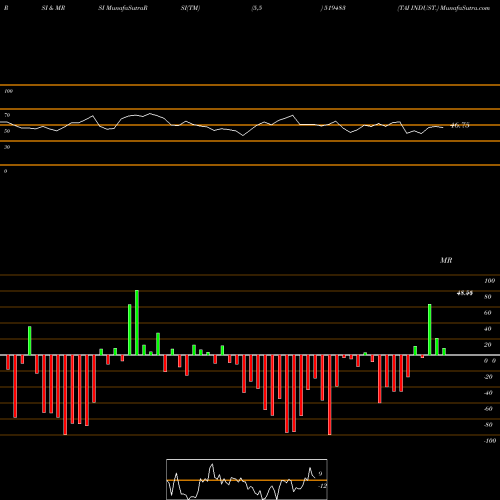Click the end of the RSI line near 46.75
The image size is (500, 500).
(x=443, y=127)
